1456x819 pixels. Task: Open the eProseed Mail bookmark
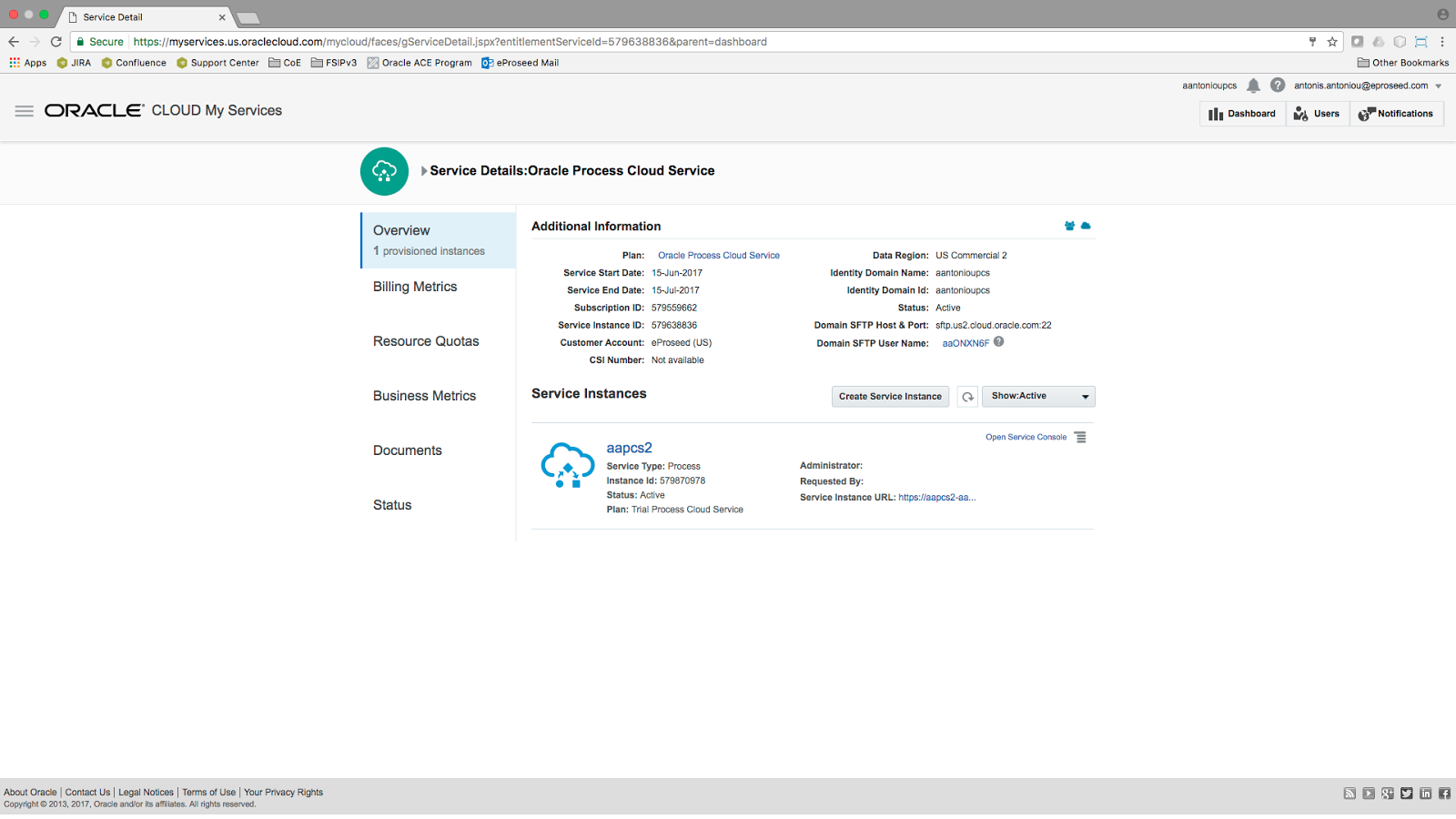coord(521,63)
